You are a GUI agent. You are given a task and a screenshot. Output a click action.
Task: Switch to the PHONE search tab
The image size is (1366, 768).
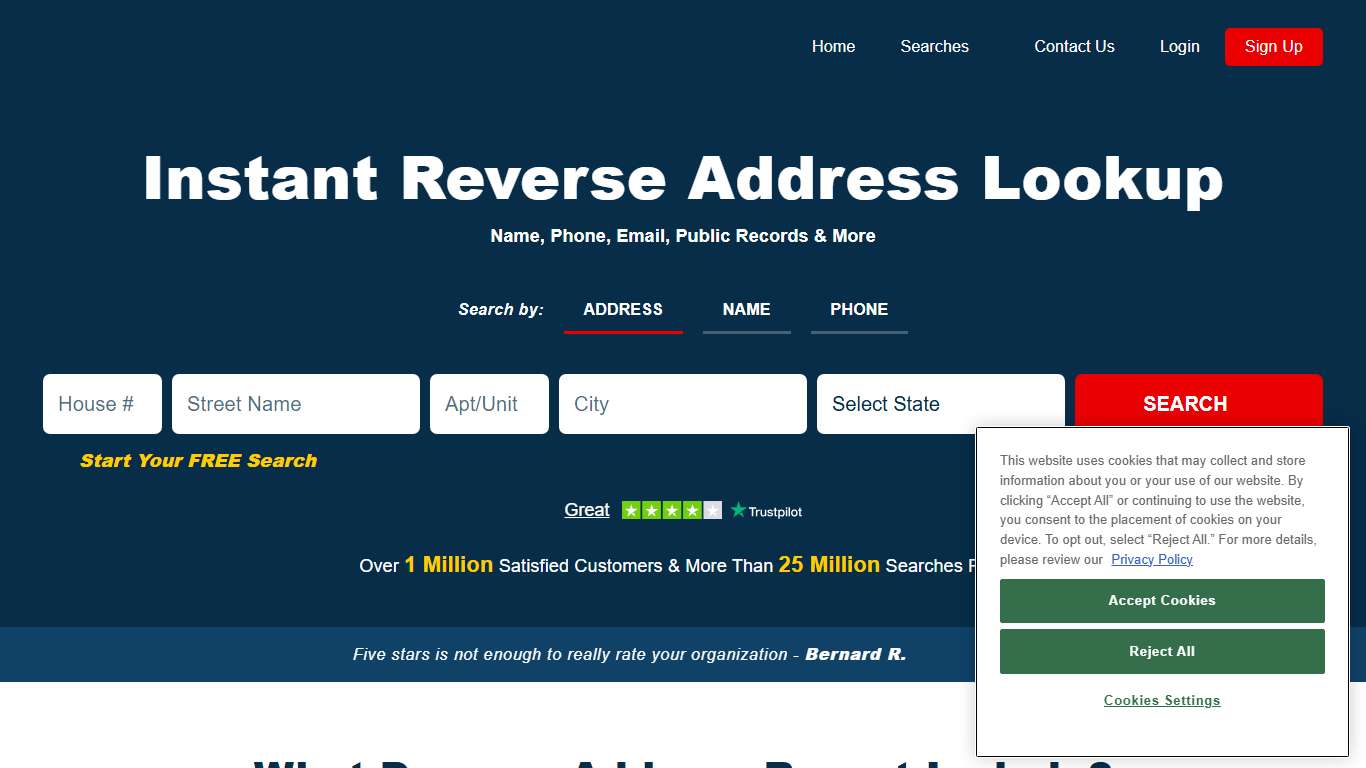[859, 309]
